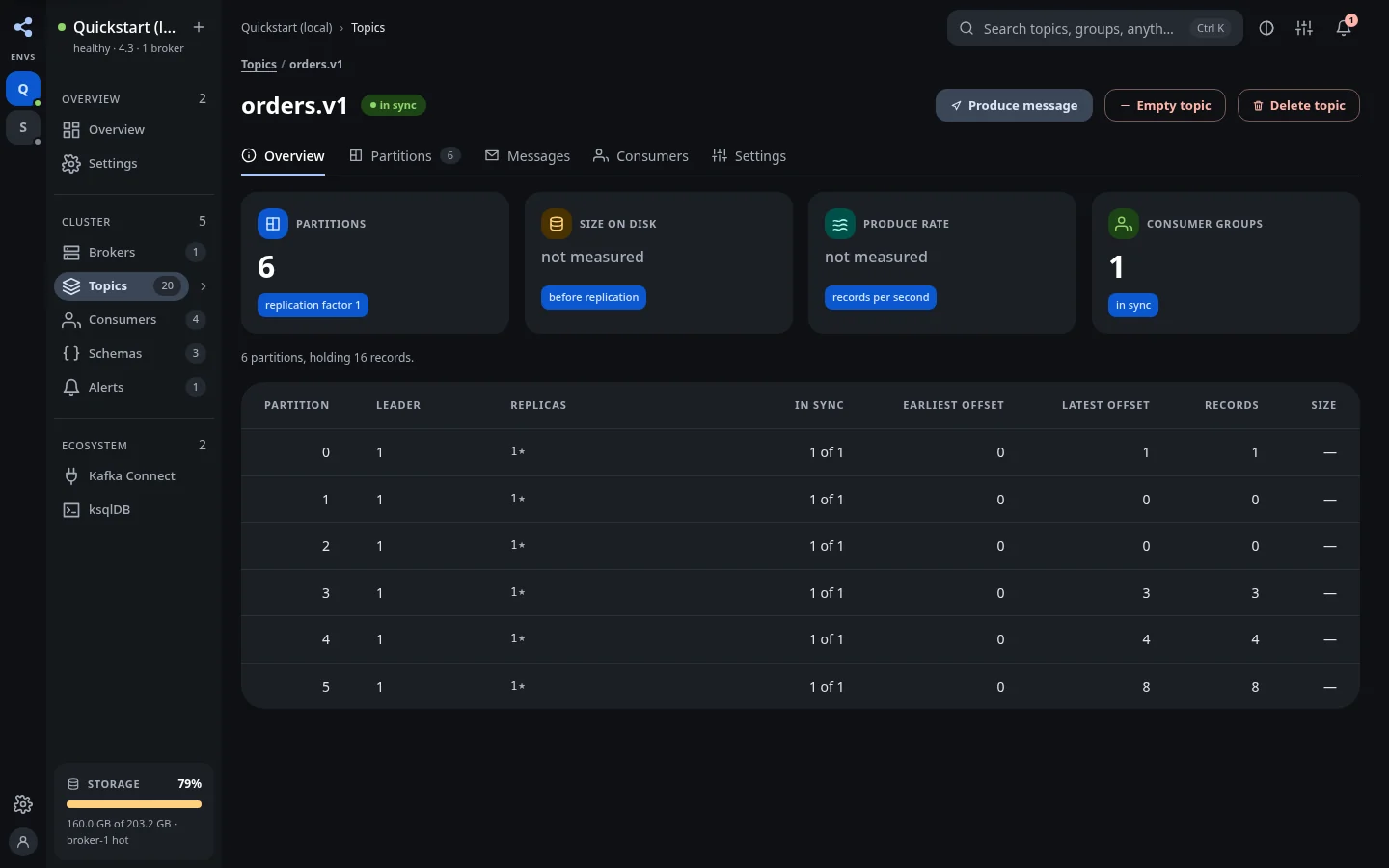Switch to the S environment
The width and height of the screenshot is (1389, 868).
[x=23, y=127]
